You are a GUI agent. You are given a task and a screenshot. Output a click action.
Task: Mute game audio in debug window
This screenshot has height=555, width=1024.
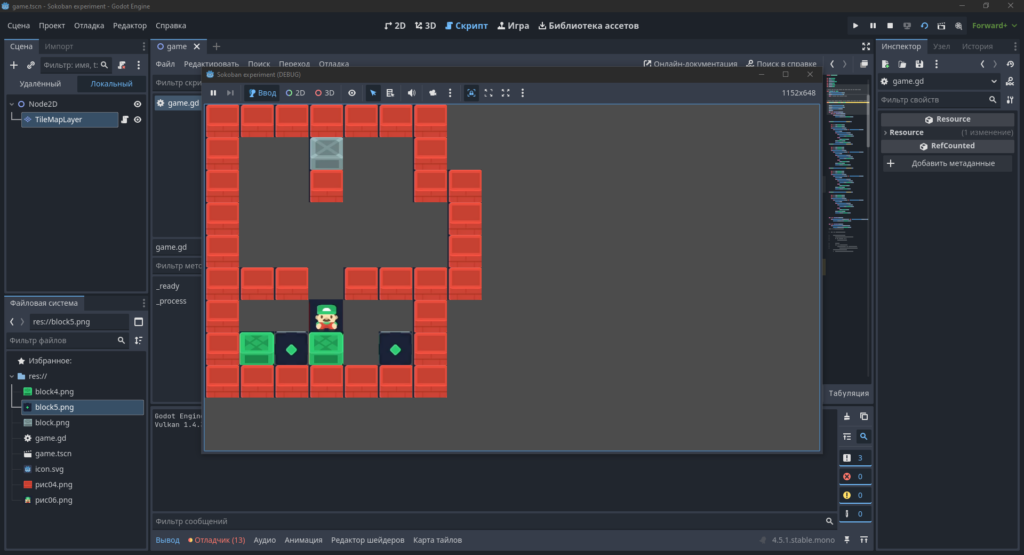pyautogui.click(x=411, y=93)
